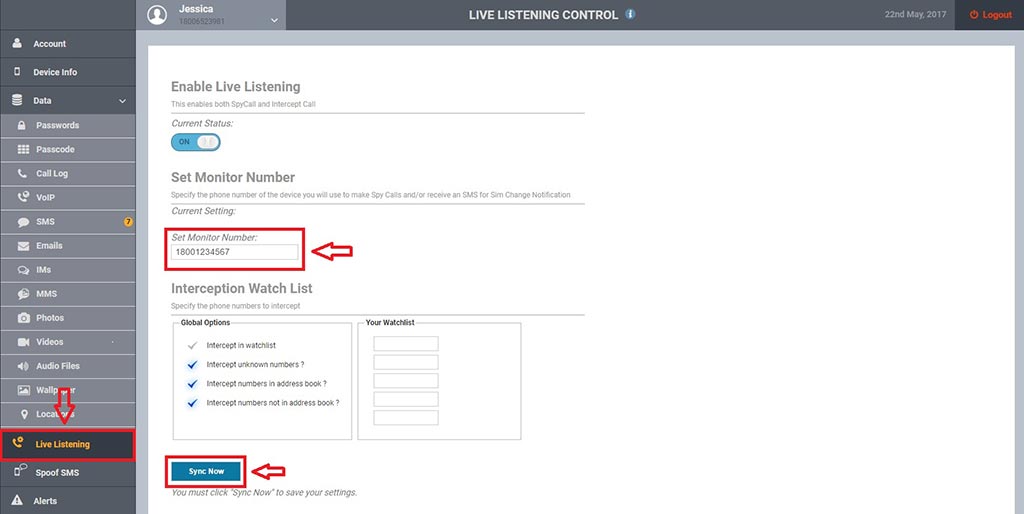Click the Alerts warning triangle icon
The image size is (1024, 514).
[x=17, y=500]
